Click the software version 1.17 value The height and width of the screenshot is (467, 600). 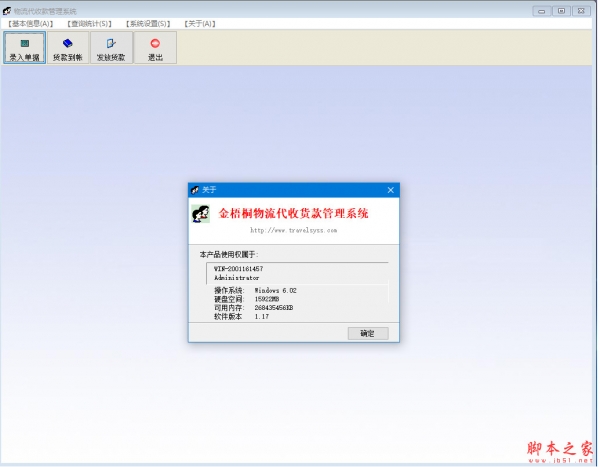click(x=262, y=317)
